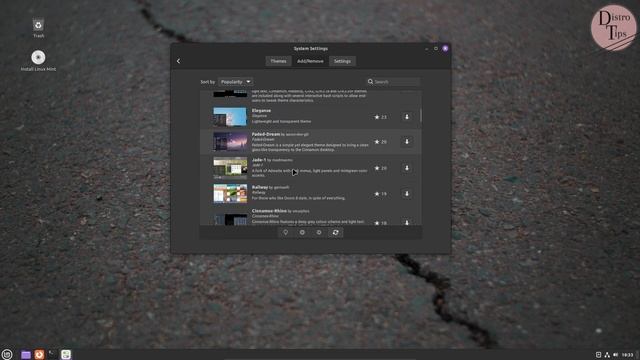Open the terminal from the panel

tap(52, 354)
